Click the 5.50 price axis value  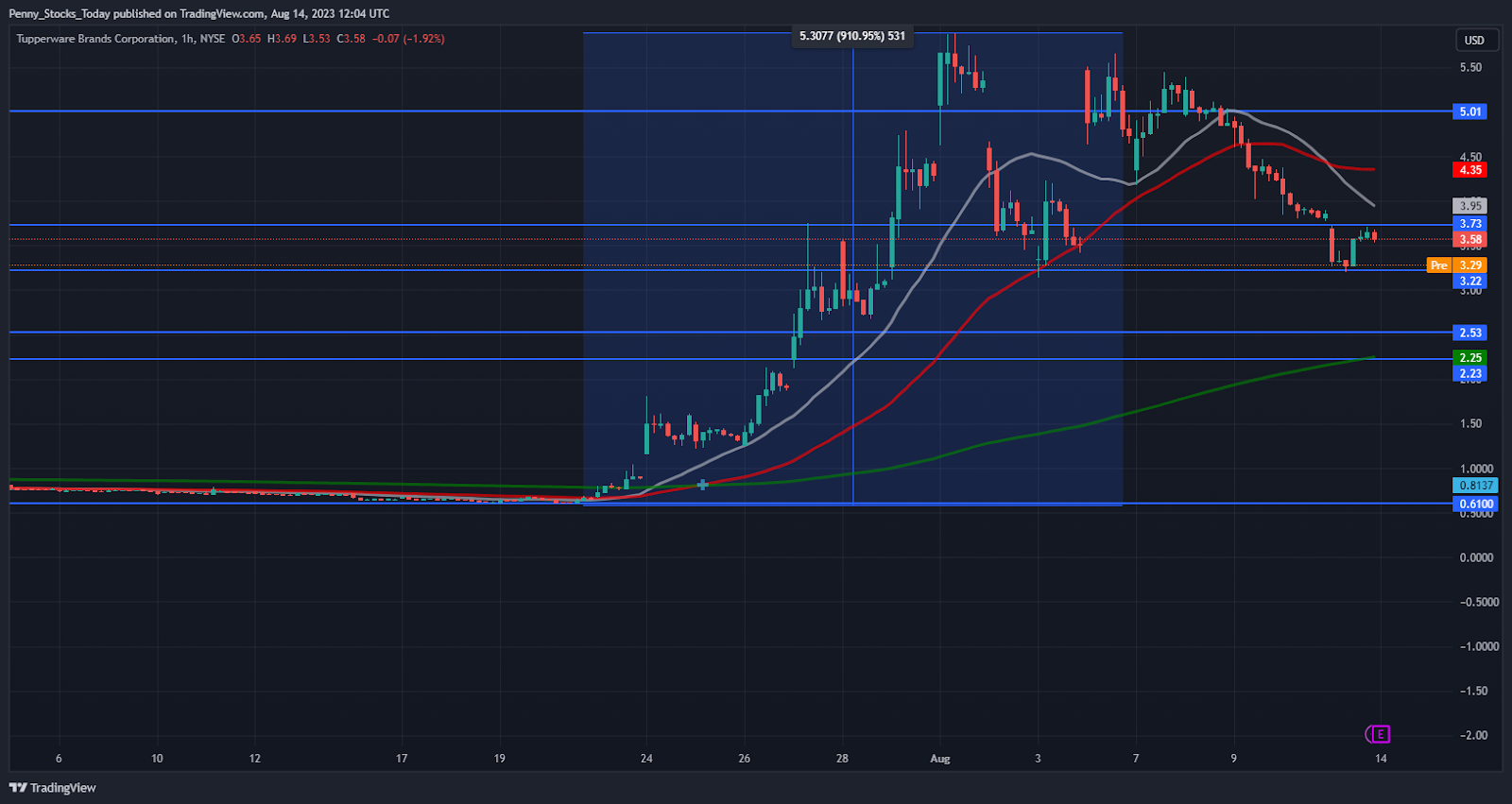1470,68
